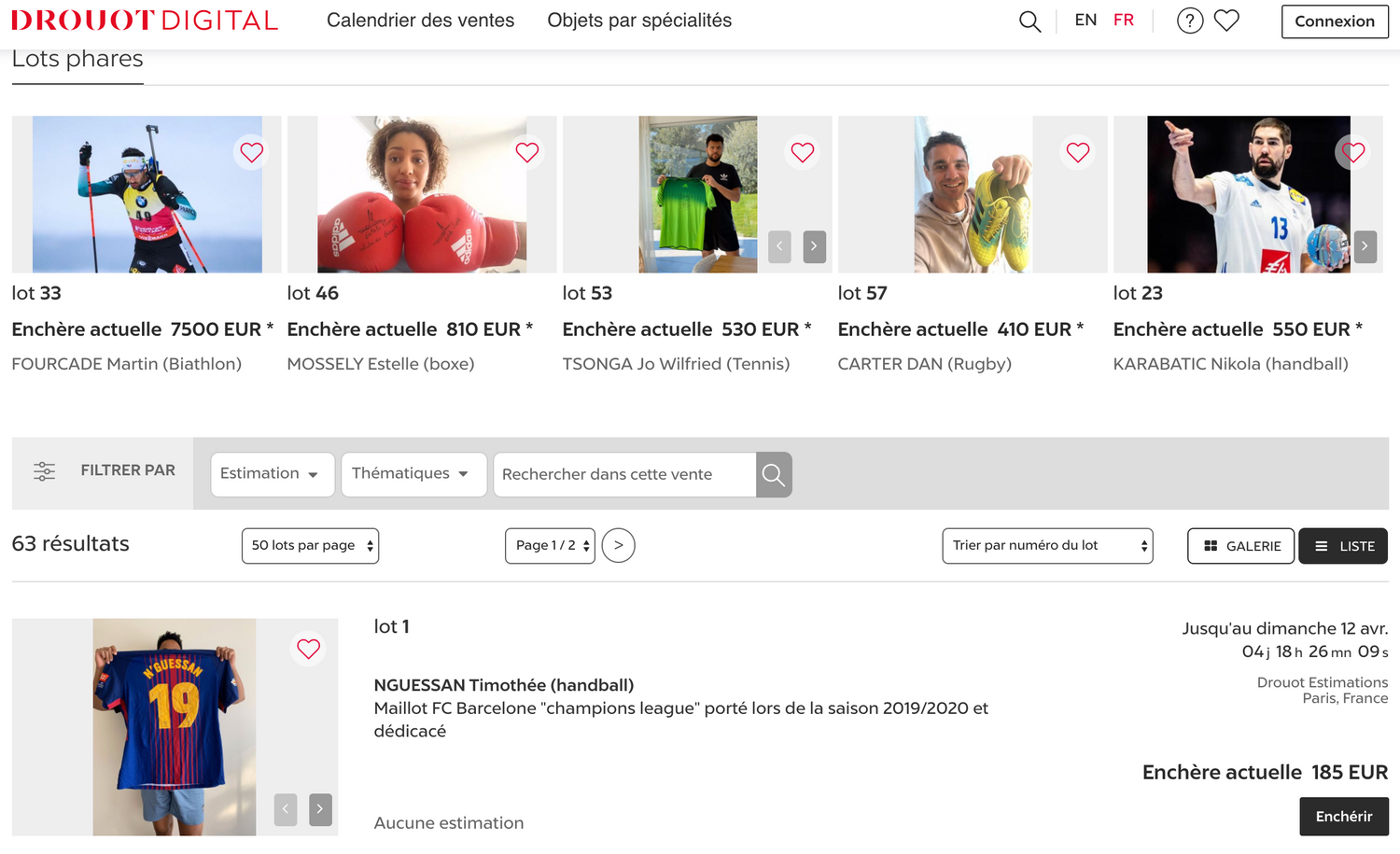Open the help question mark icon
The width and height of the screenshot is (1400, 854).
click(x=1190, y=21)
